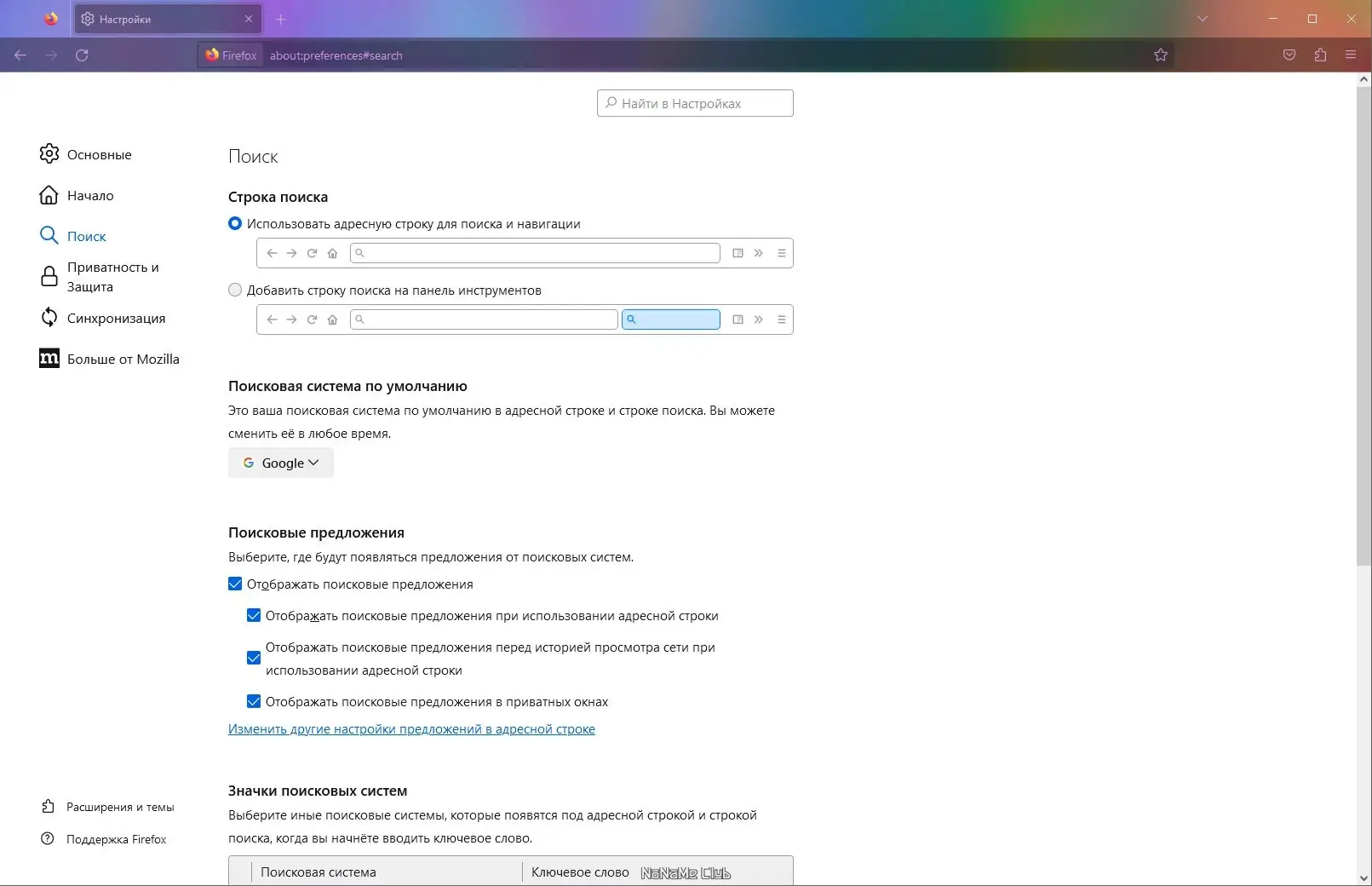Focus the Найти в Настройках search box
This screenshot has height=886, width=1372.
tap(695, 103)
